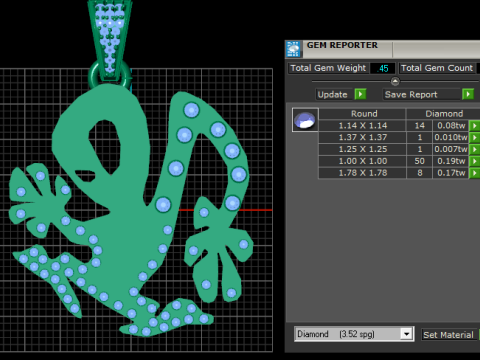Click the Set Material button
Viewport: 480px width, 360px height.
(x=448, y=334)
